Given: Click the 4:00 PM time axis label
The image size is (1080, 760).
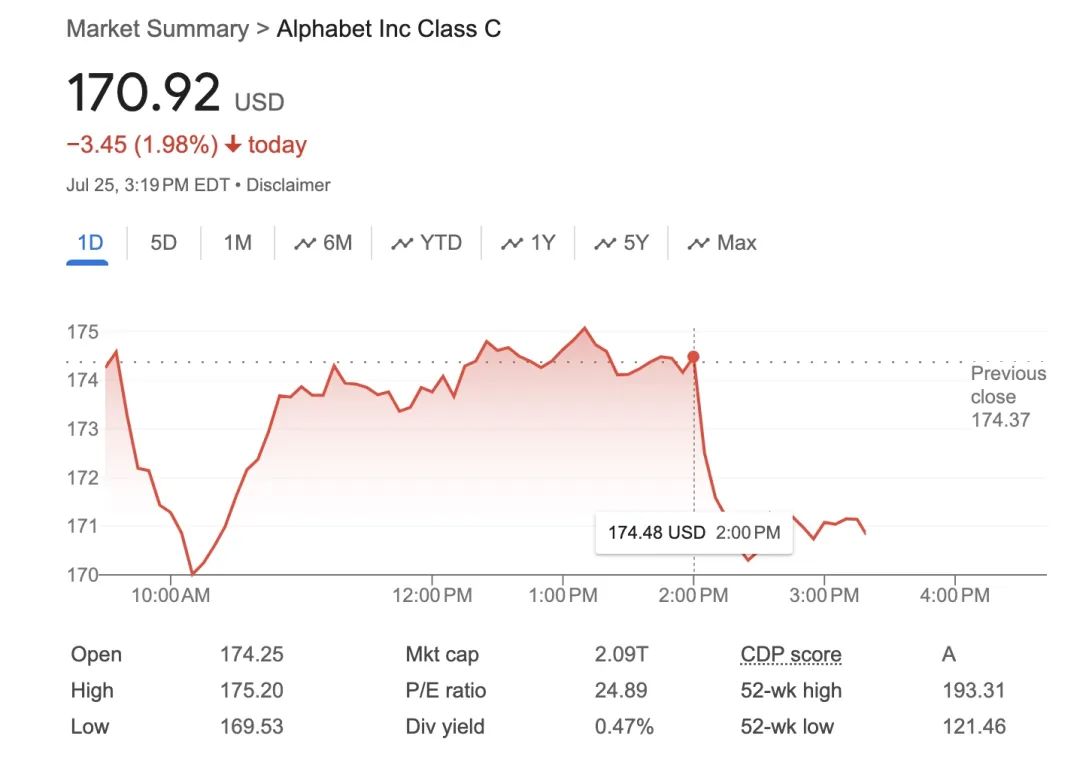Looking at the screenshot, I should 954,596.
